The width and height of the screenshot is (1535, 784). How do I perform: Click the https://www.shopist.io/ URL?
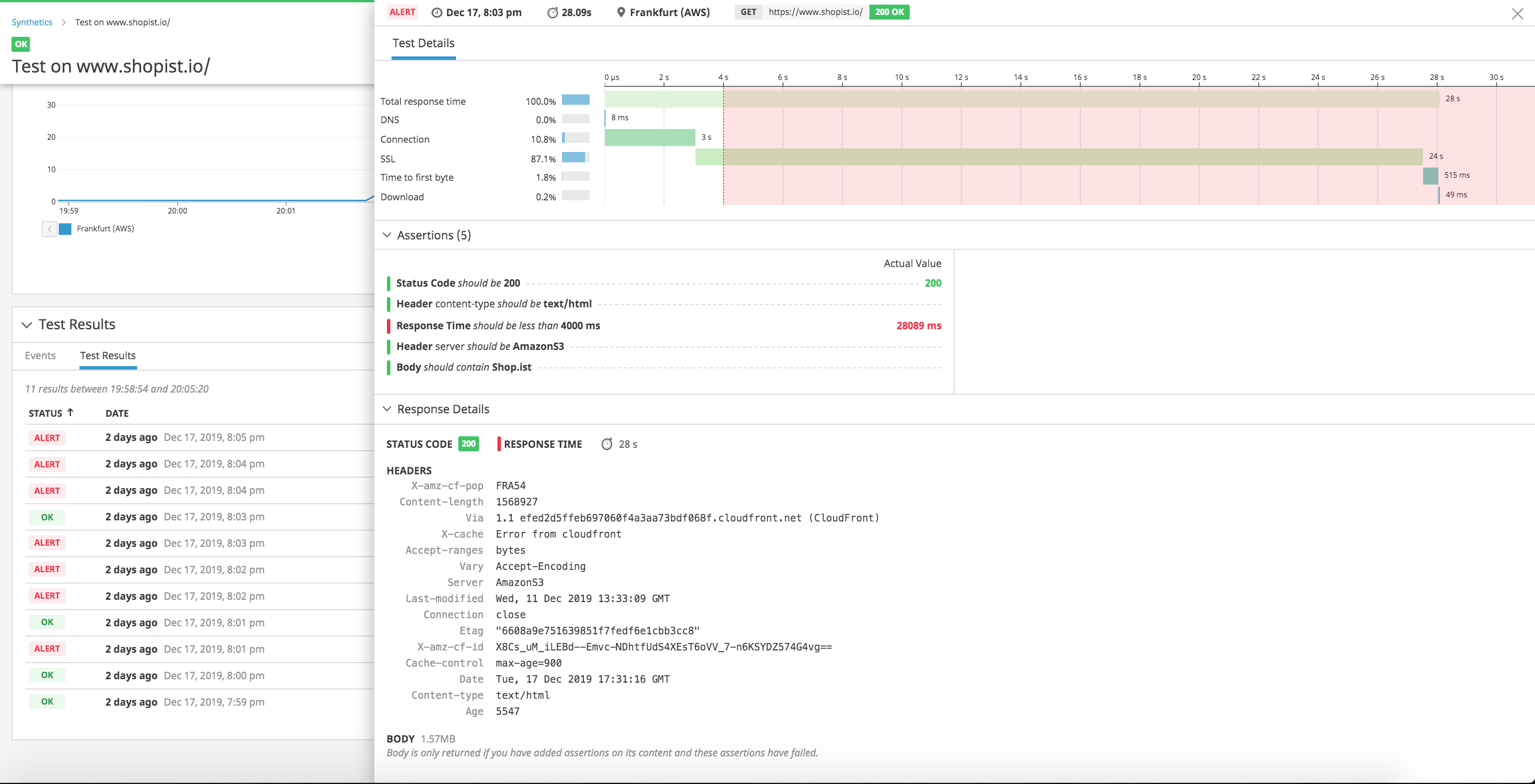(815, 12)
